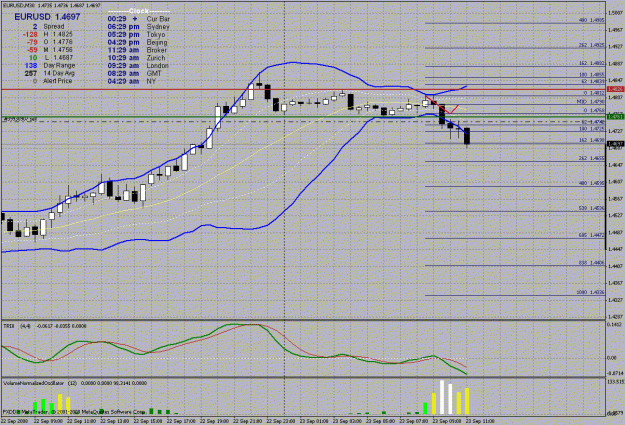Viewport: 625px width, 425px height.
Task: Select the upper blue band line at its peak
Action: pyautogui.click(x=293, y=63)
